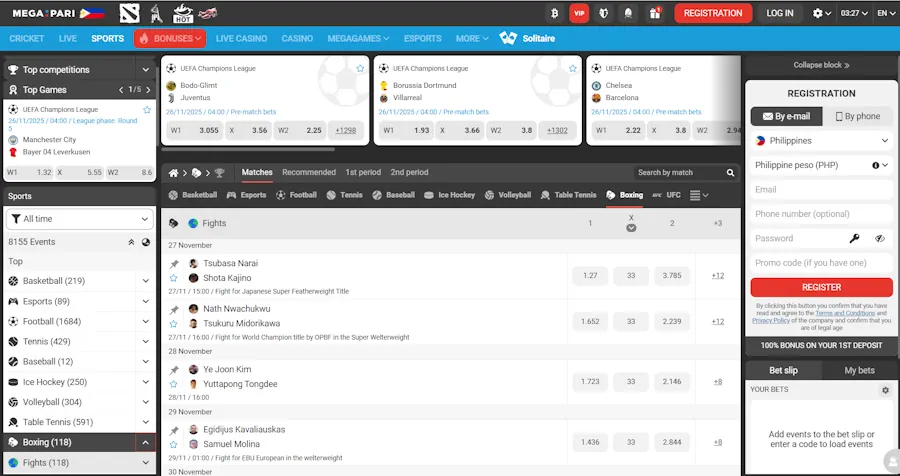Collapse the Boxing (118) category
This screenshot has width=900, height=476.
coord(145,443)
